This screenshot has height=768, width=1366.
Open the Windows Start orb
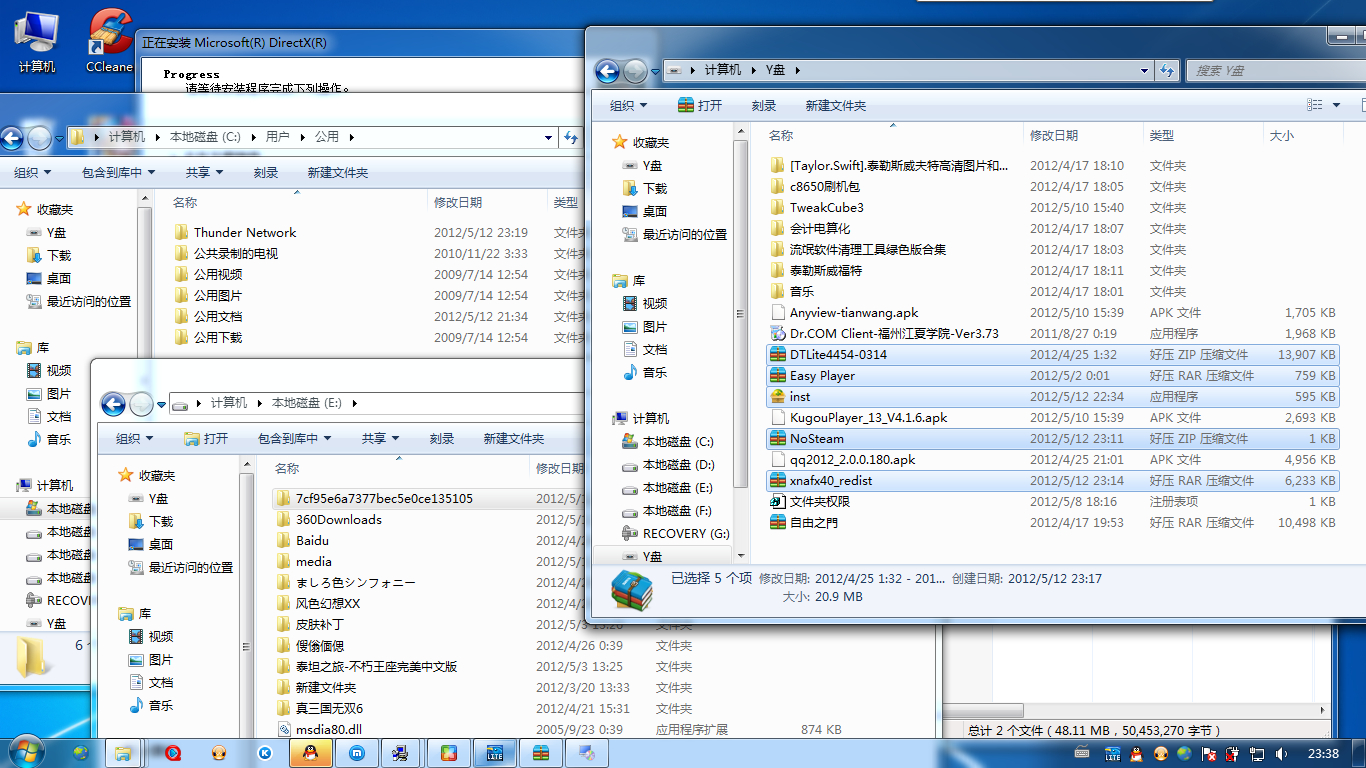25,750
